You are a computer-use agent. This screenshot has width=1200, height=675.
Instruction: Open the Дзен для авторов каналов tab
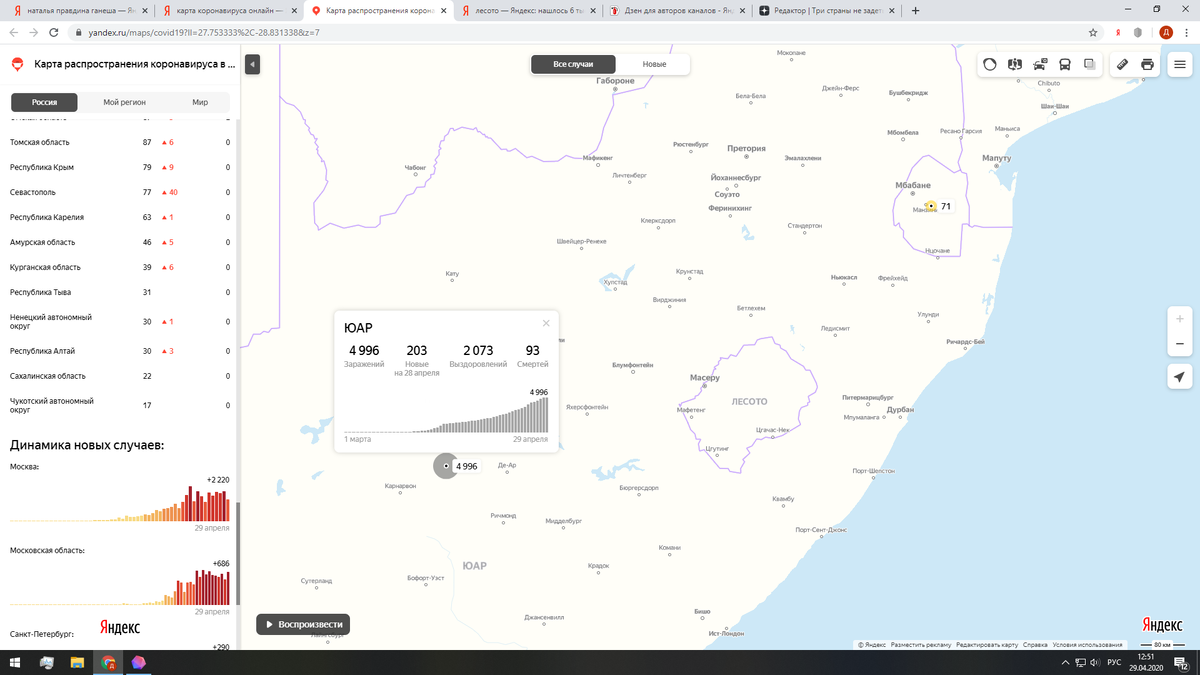pos(680,10)
